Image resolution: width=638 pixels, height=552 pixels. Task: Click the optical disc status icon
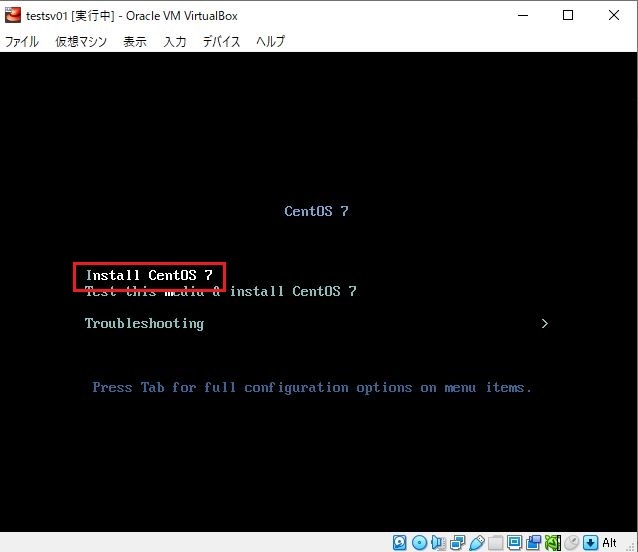[x=419, y=542]
